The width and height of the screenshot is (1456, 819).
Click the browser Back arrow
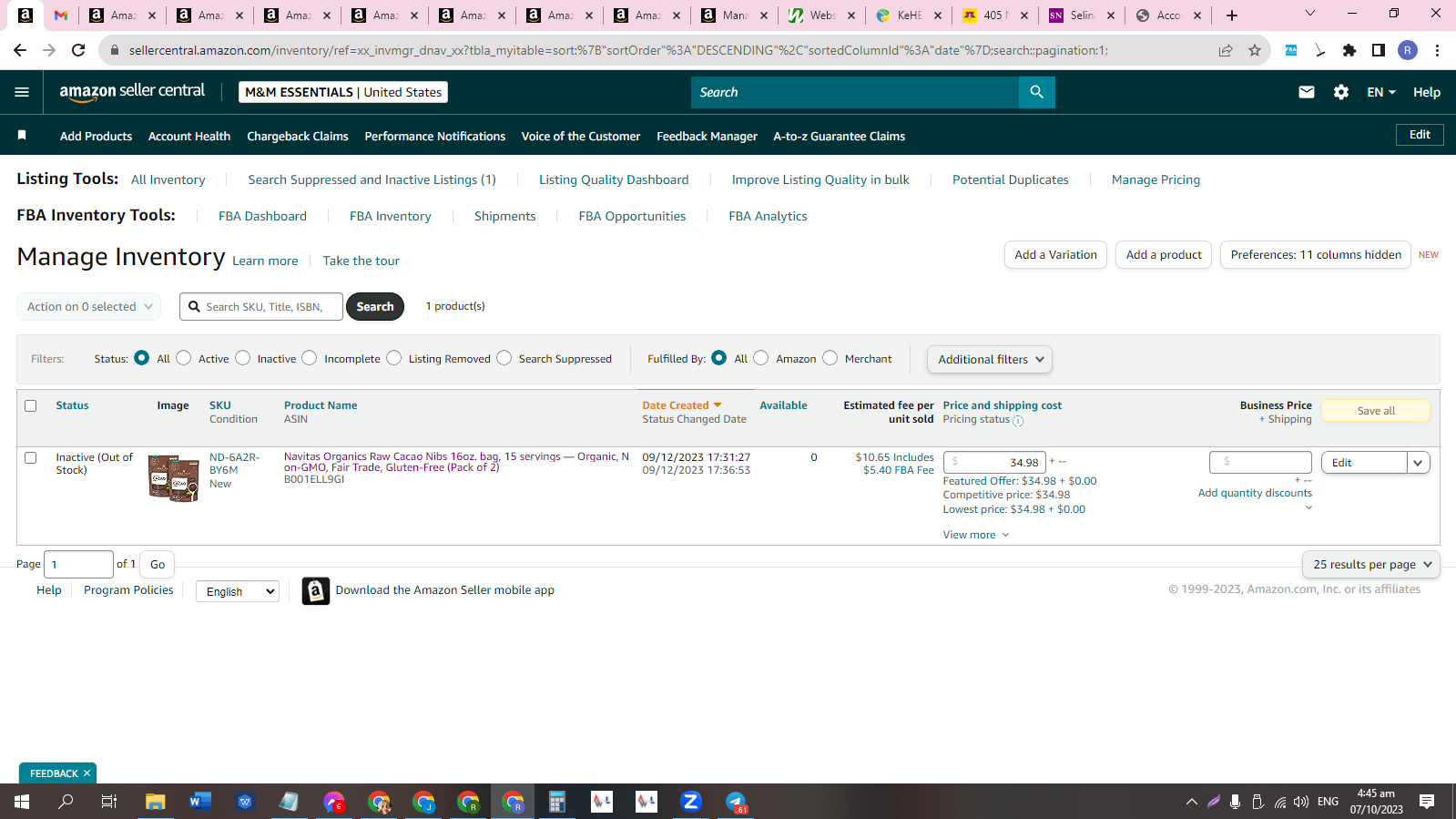pyautogui.click(x=20, y=50)
